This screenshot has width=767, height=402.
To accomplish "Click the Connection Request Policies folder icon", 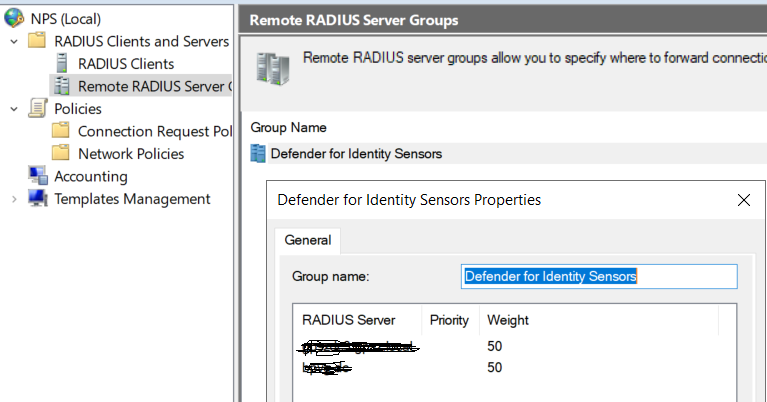I will (61, 131).
